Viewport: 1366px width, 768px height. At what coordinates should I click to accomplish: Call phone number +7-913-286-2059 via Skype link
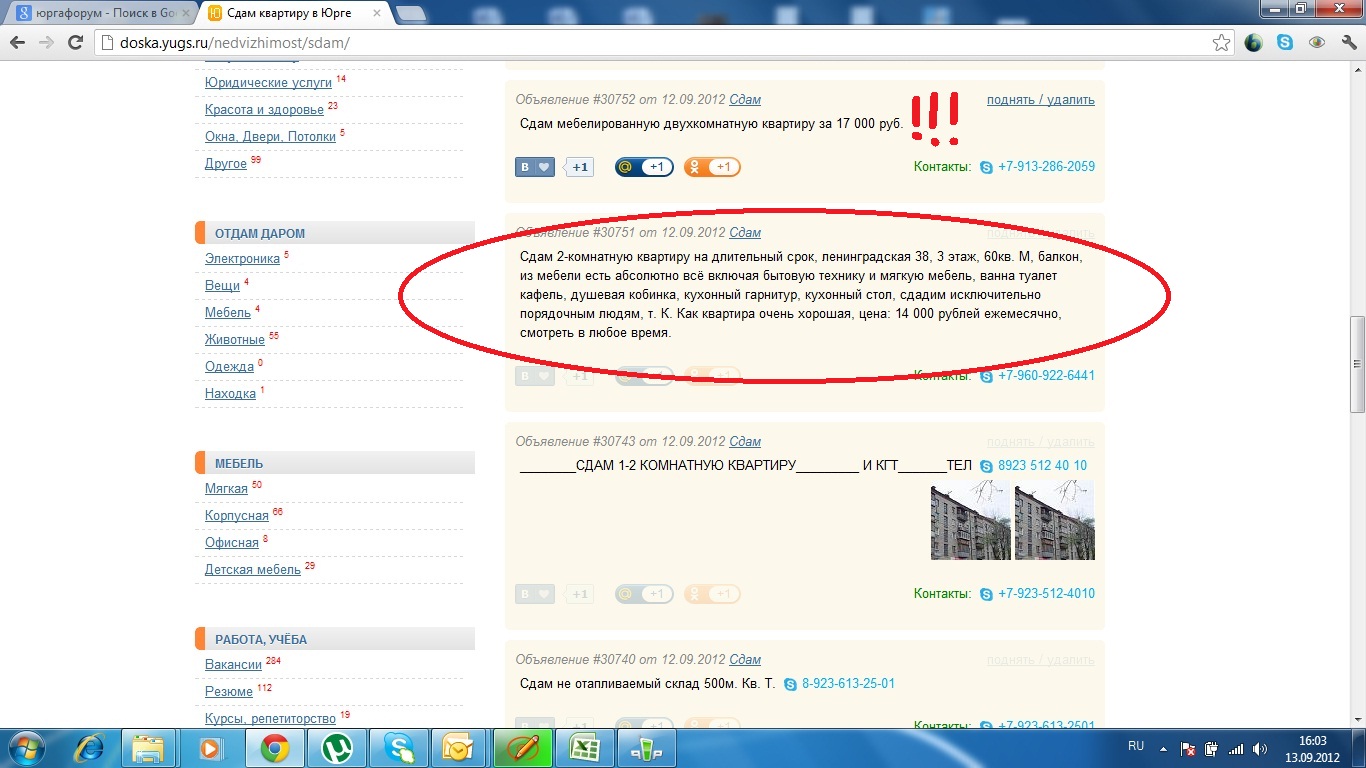point(1045,167)
